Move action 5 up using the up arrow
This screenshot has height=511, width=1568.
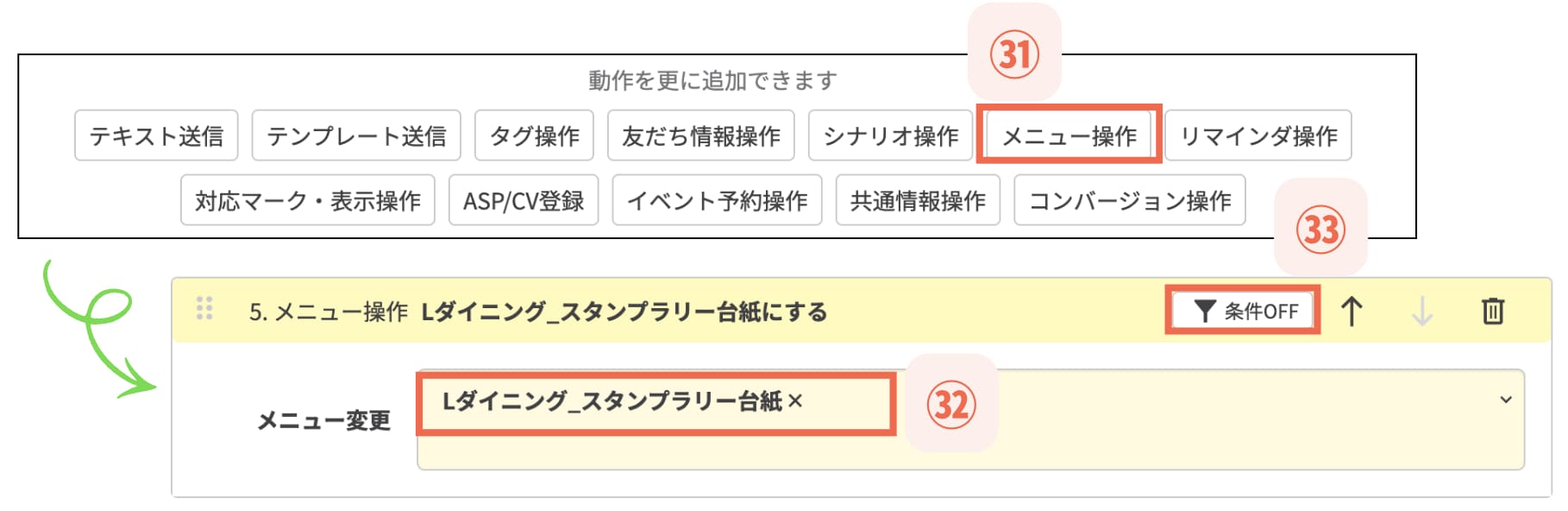pyautogui.click(x=1352, y=312)
